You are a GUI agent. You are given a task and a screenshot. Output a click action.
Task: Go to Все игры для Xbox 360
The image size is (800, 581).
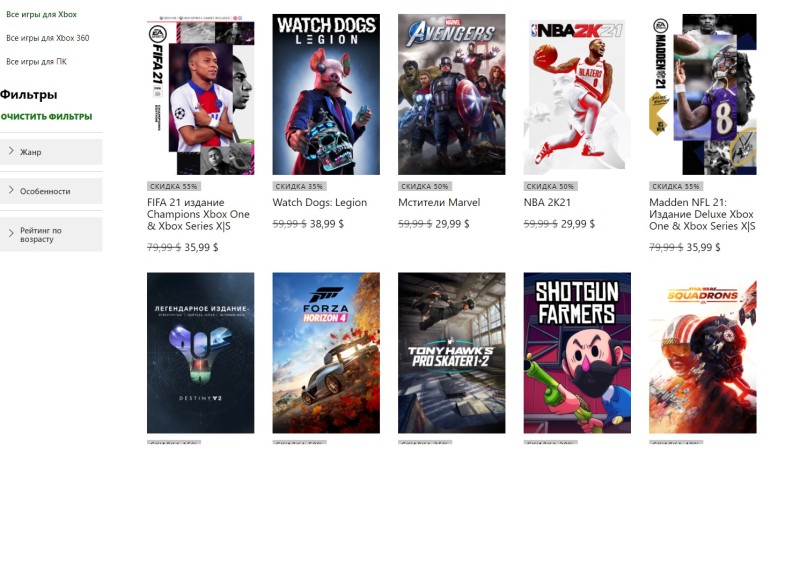point(47,38)
